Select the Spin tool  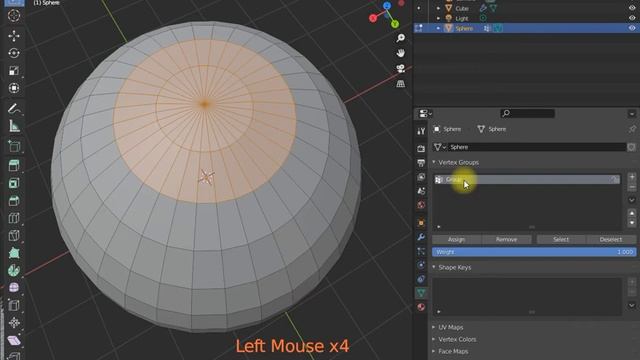click(14, 270)
